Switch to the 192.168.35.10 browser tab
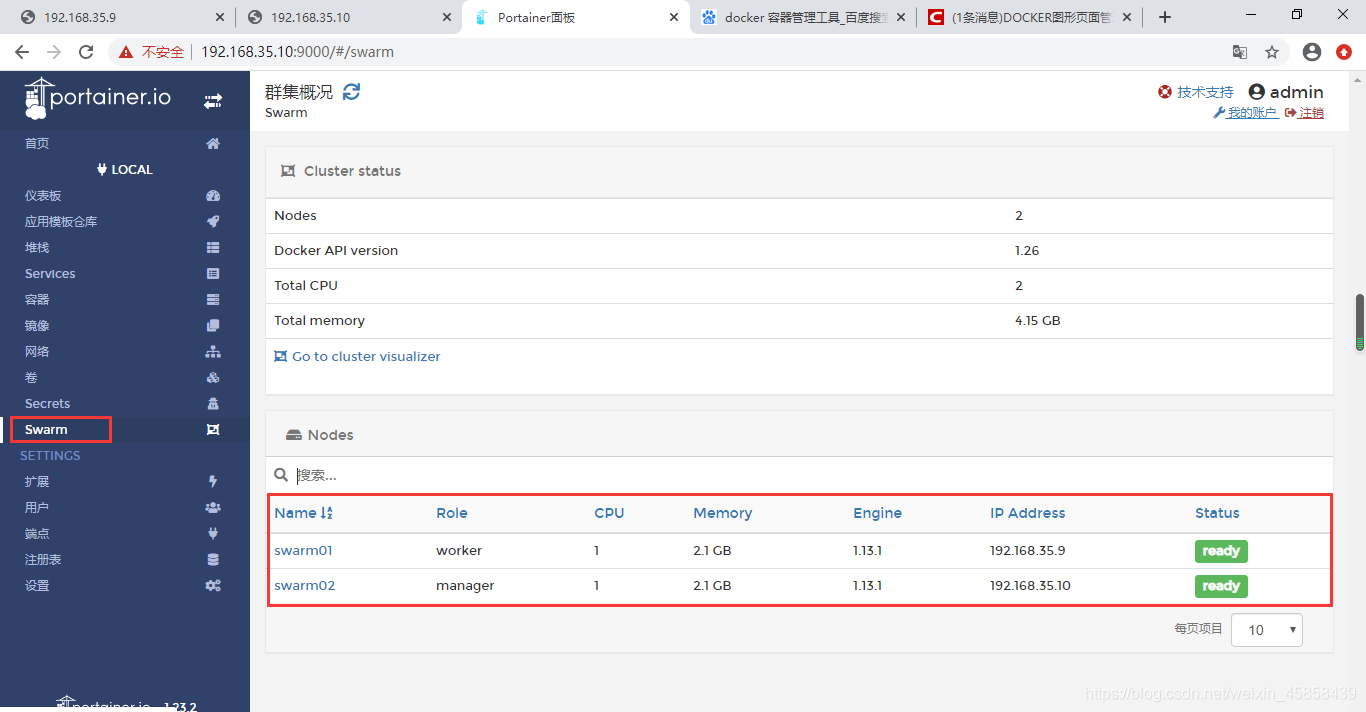 [x=348, y=17]
